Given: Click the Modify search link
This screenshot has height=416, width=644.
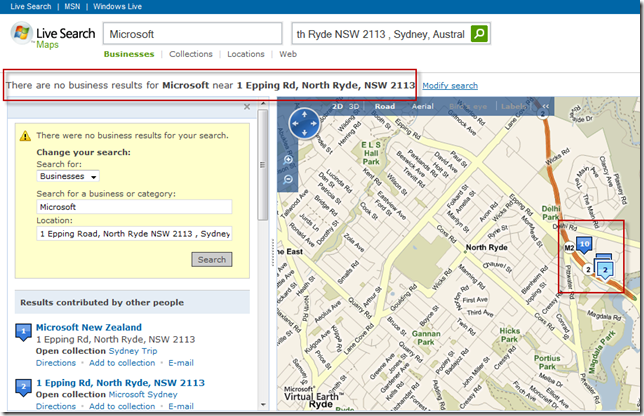Looking at the screenshot, I should click(449, 86).
